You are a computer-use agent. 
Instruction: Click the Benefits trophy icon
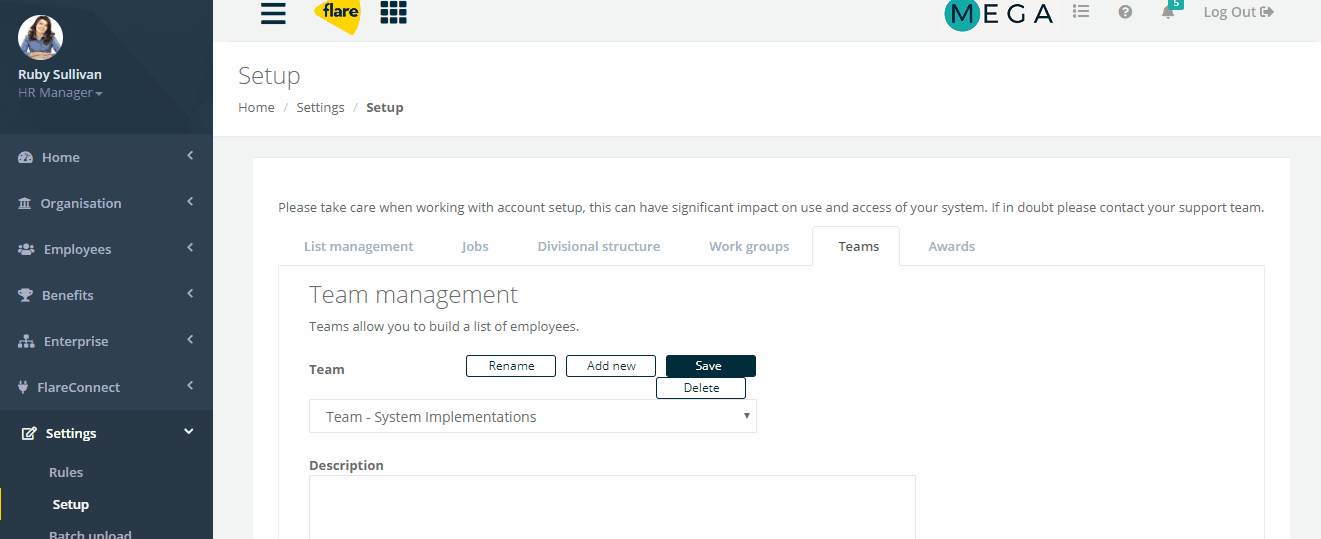[26, 295]
